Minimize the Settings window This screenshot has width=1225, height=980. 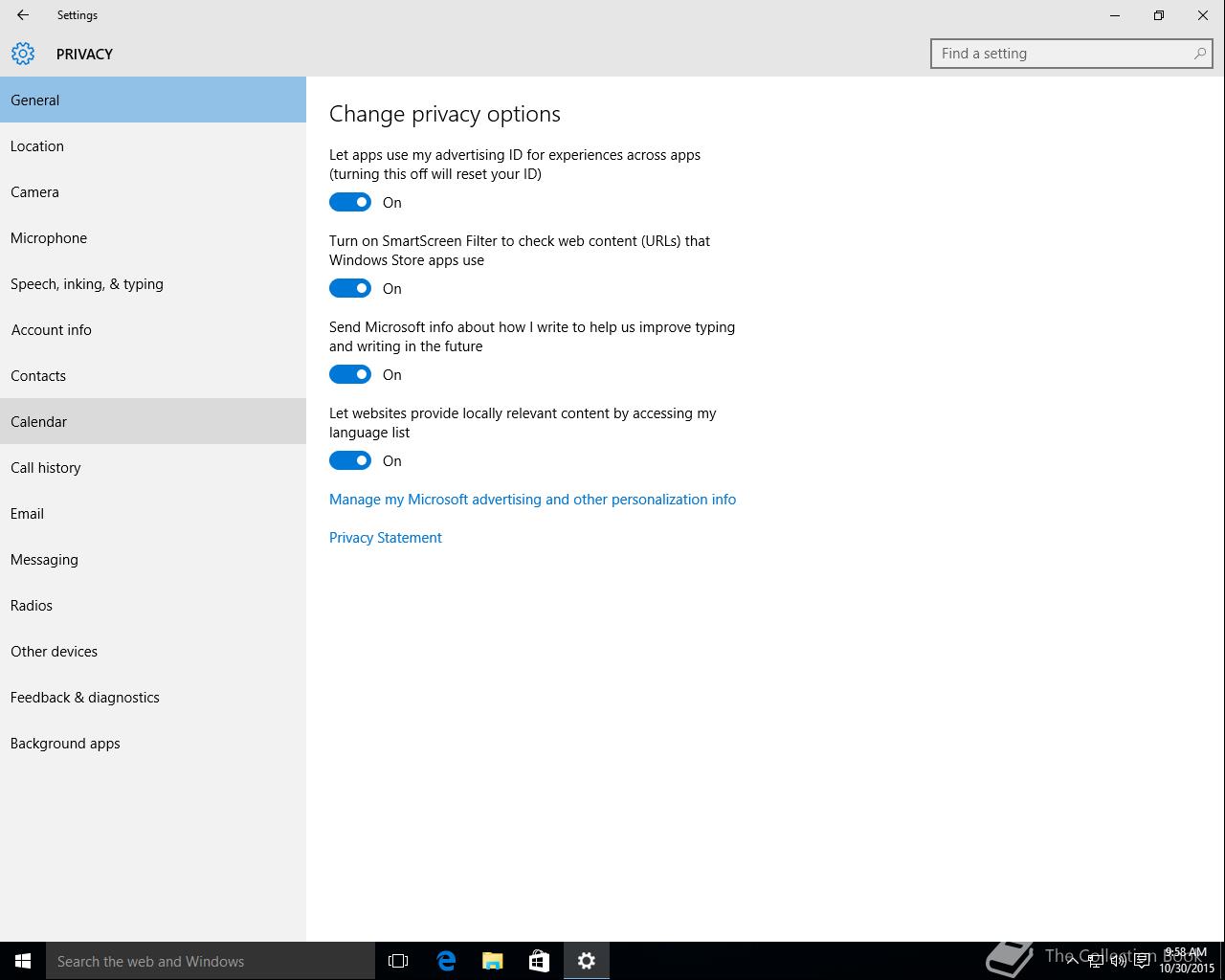(1115, 15)
